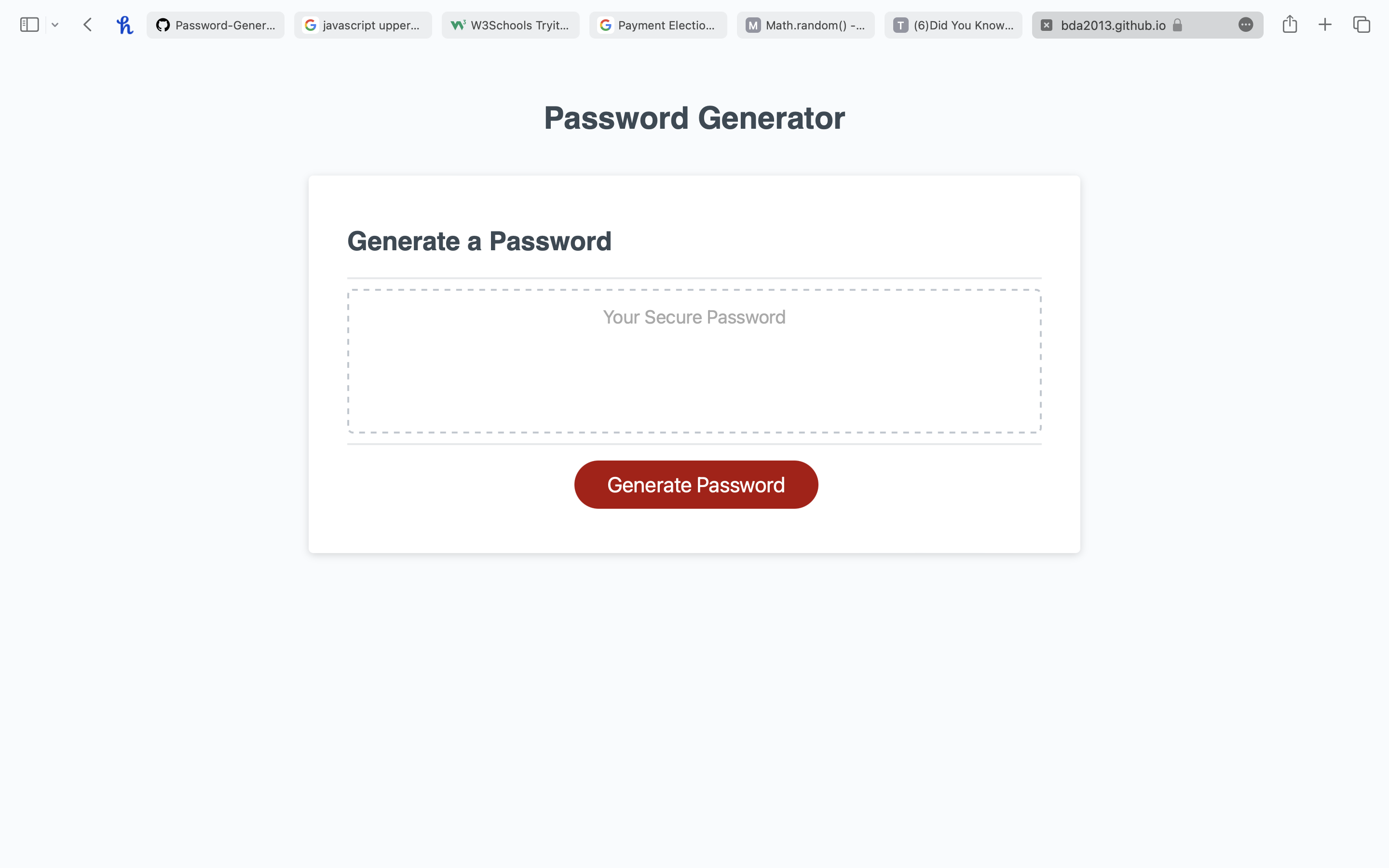This screenshot has width=1389, height=868.
Task: Open a new tab
Action: click(x=1325, y=24)
